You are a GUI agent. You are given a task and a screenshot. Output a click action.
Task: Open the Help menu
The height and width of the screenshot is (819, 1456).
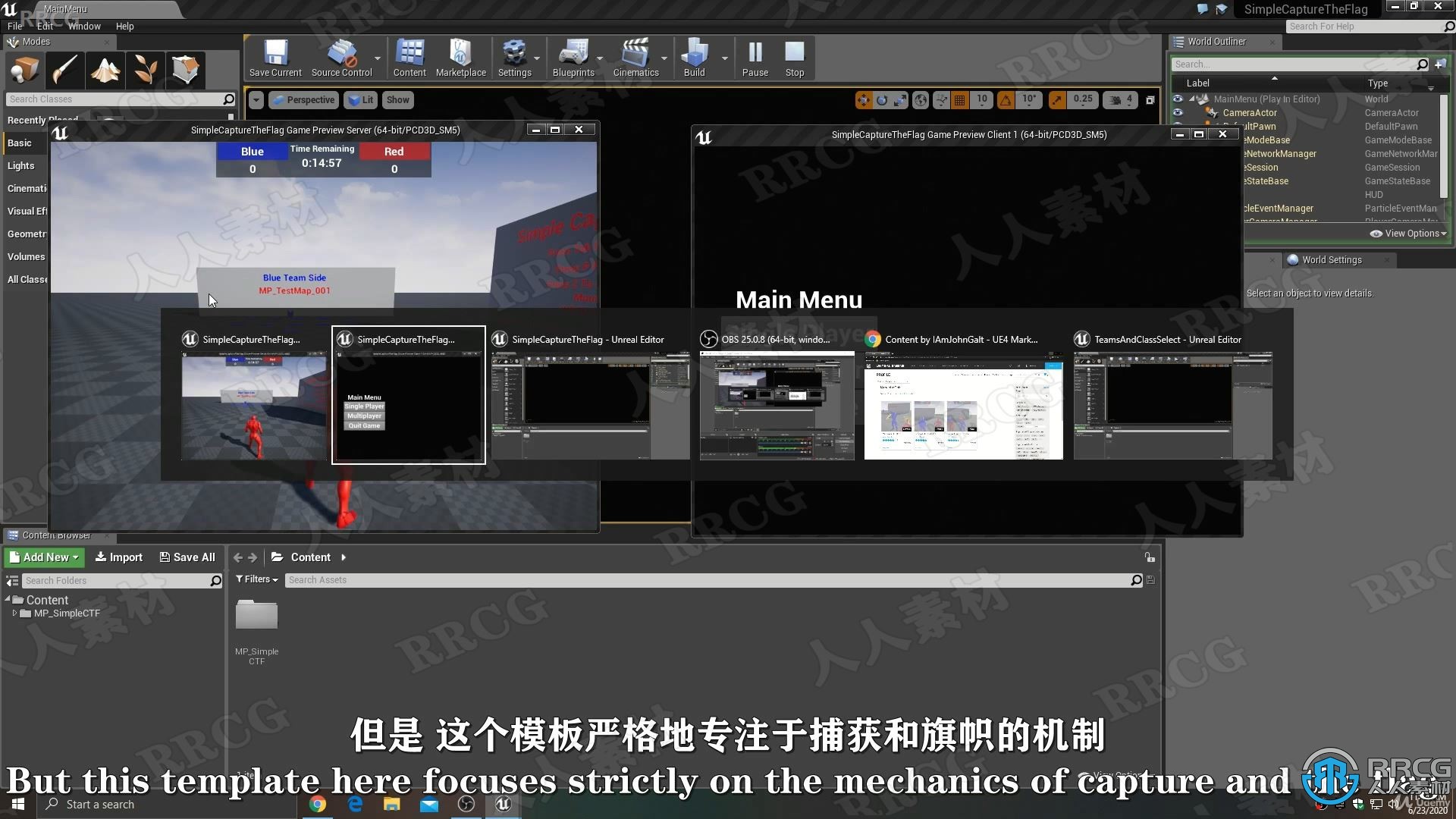[x=124, y=26]
